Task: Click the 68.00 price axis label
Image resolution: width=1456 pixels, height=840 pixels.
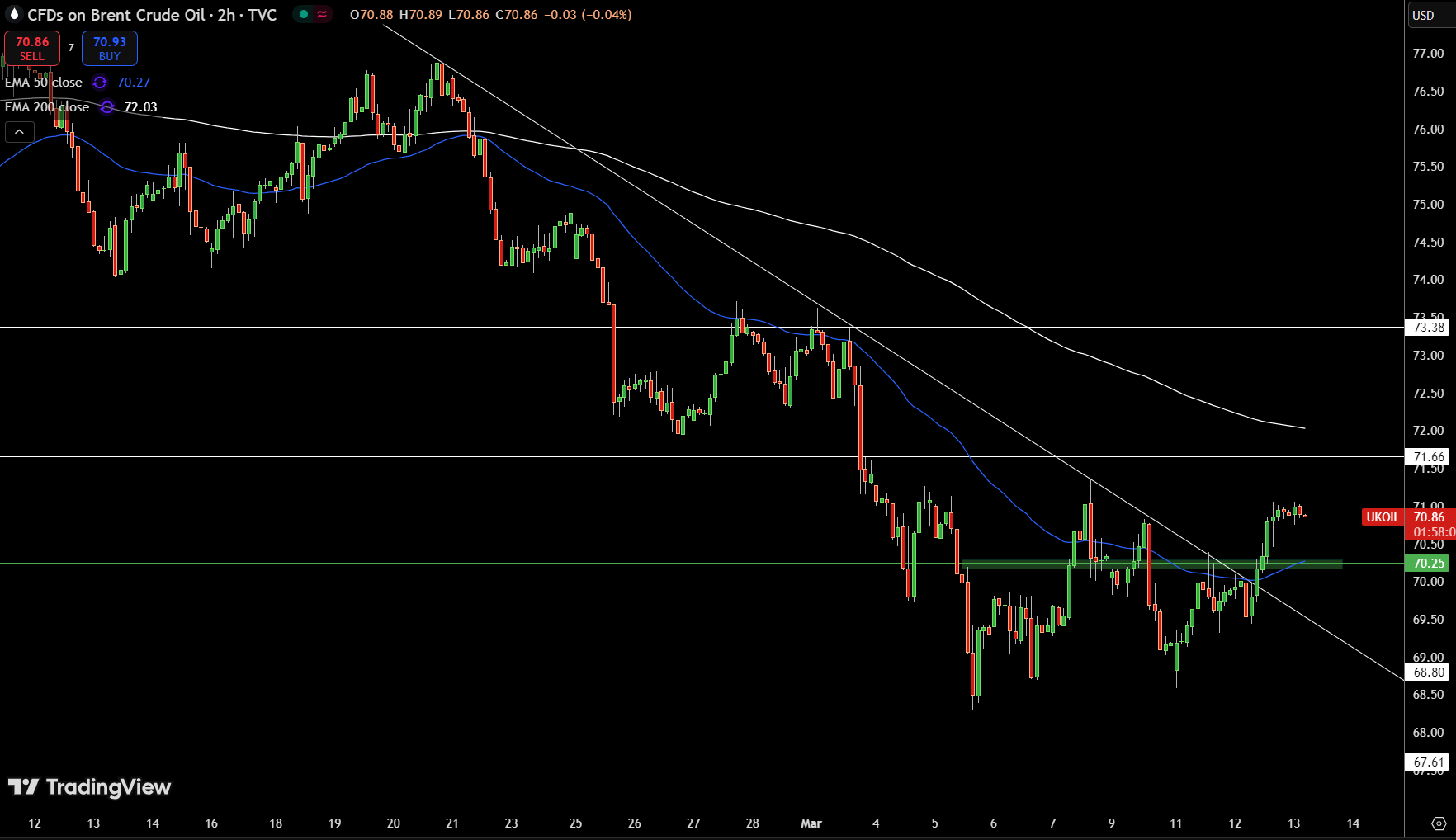Action: (x=1428, y=733)
